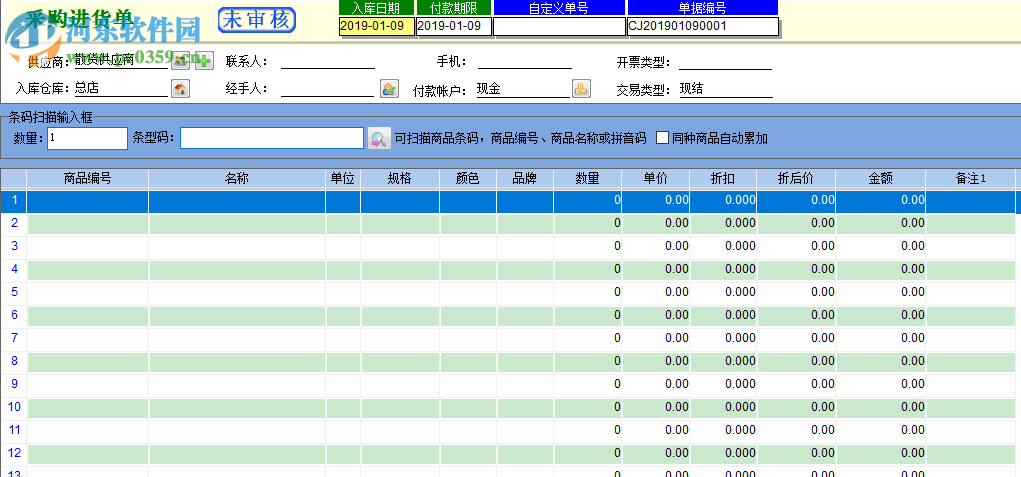The width and height of the screenshot is (1021, 477).
Task: Click 数量 cell in row 11
Action: 587,431
